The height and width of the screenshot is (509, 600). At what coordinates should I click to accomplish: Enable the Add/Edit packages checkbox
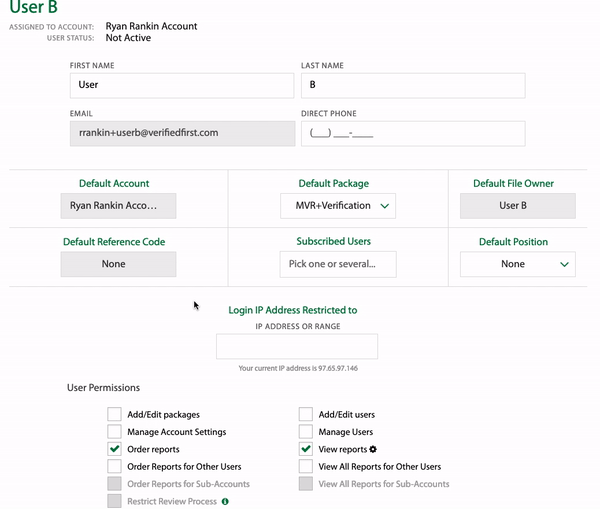click(114, 414)
